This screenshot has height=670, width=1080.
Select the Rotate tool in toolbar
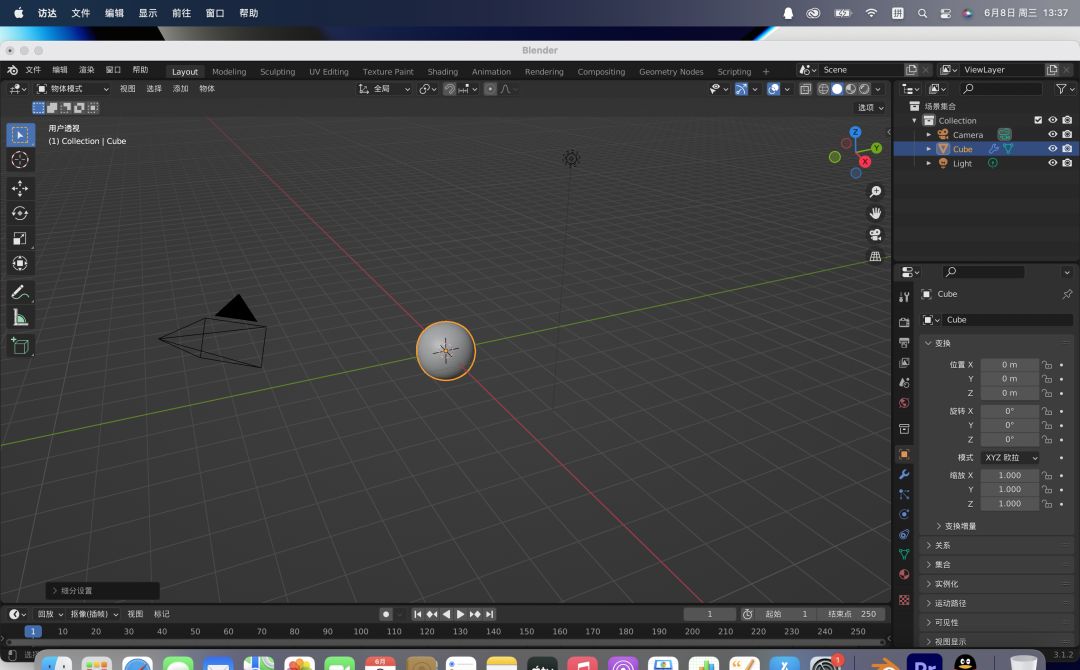(x=20, y=213)
